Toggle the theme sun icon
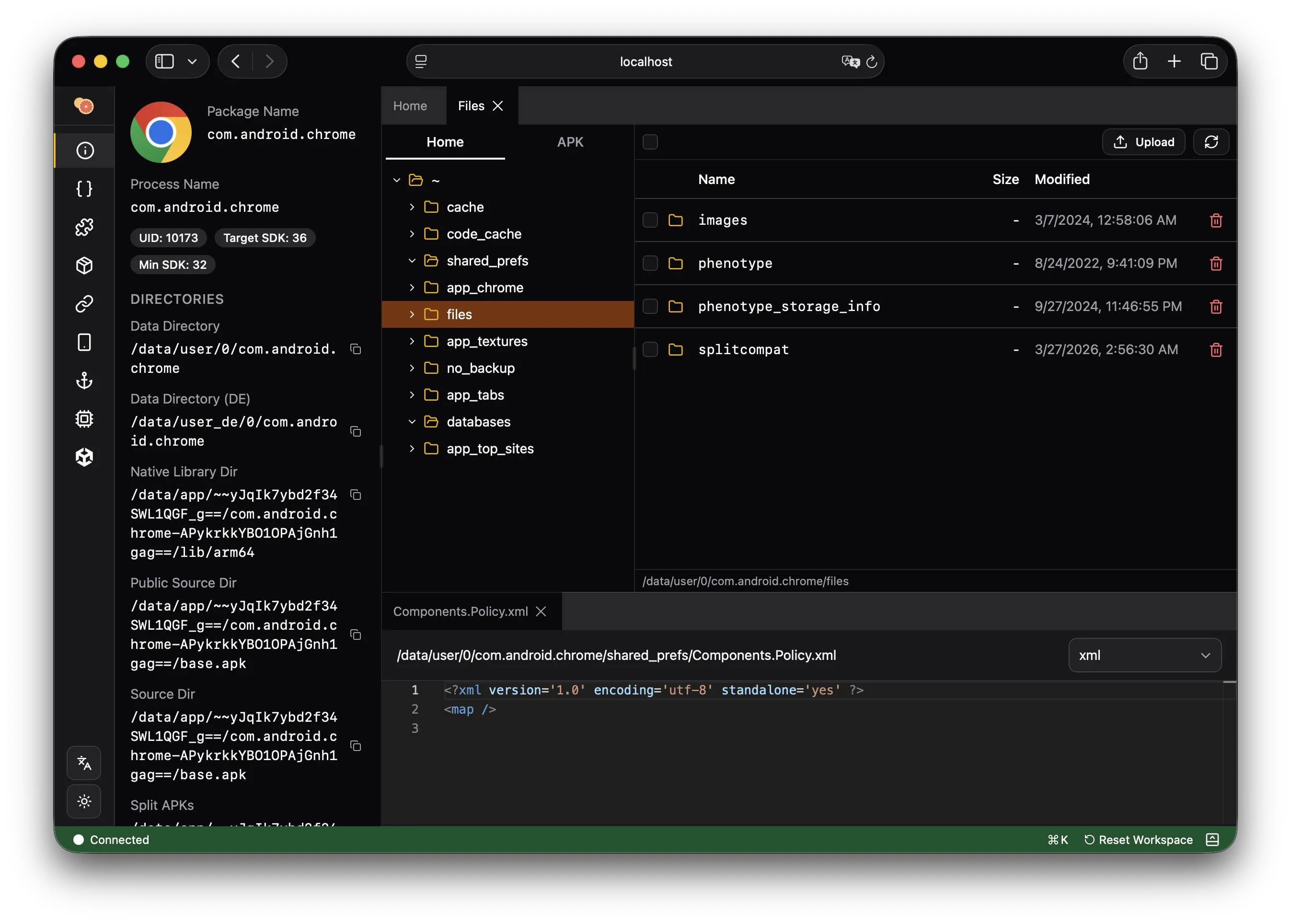1291x924 pixels. [x=84, y=801]
